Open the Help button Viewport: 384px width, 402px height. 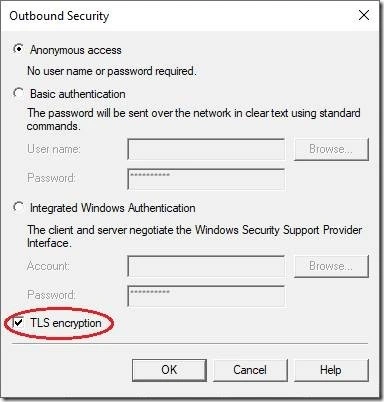point(331,370)
